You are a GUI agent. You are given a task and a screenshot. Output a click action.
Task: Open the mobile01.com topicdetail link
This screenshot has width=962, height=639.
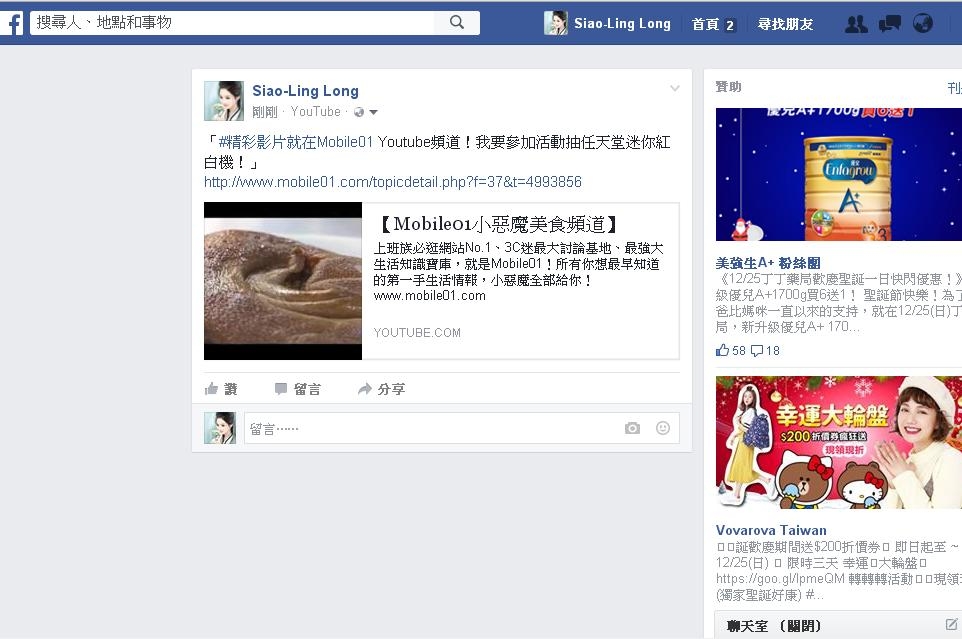click(x=393, y=182)
